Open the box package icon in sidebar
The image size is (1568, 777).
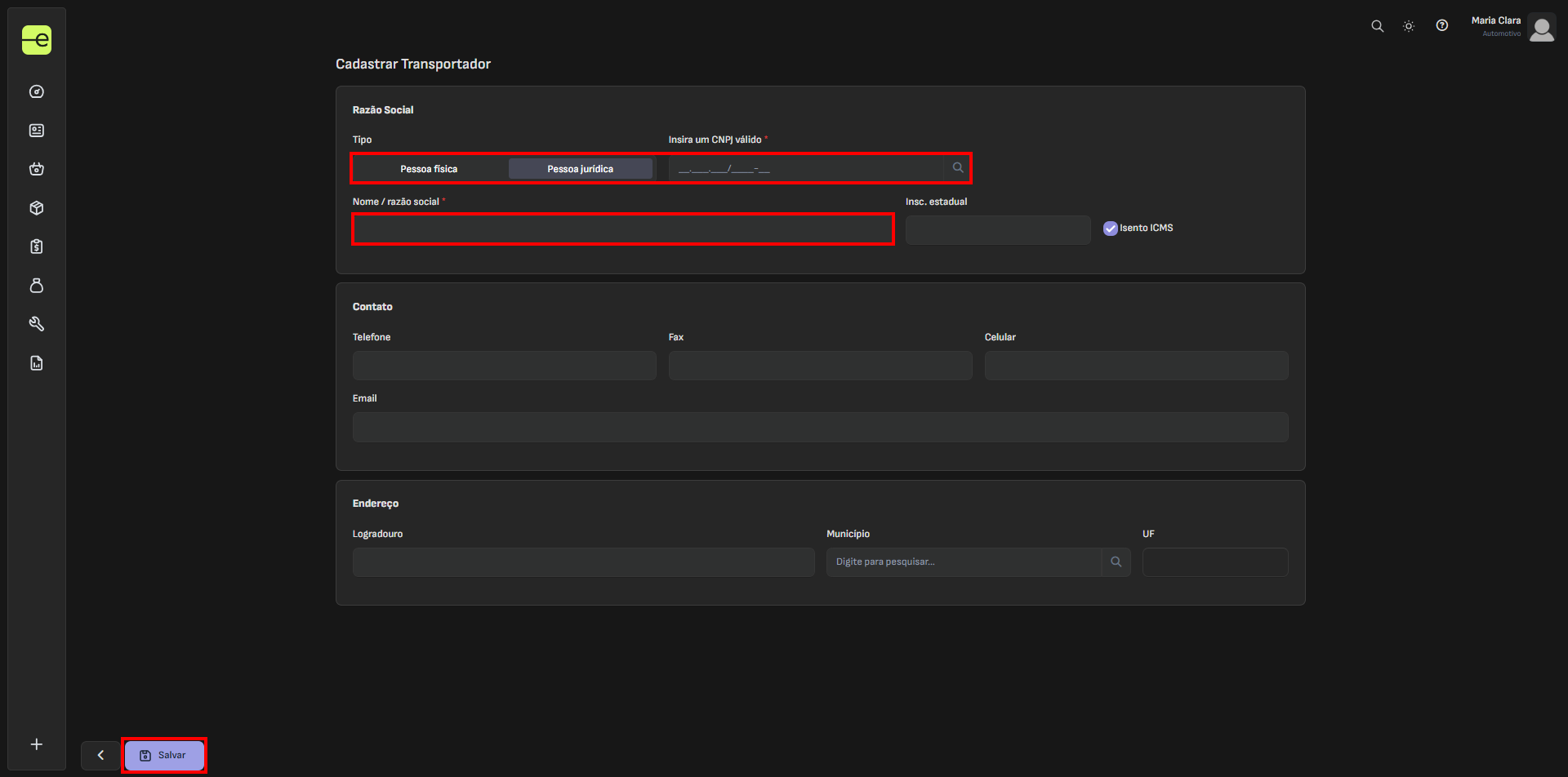point(37,208)
